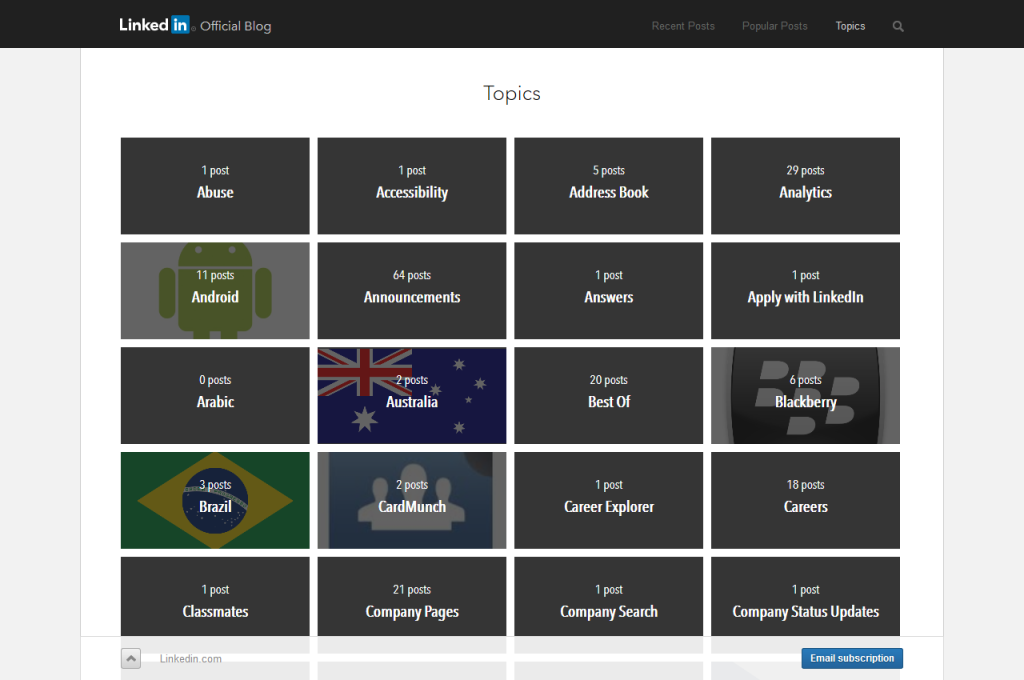
Task: Open the Careers topic tile
Action: click(805, 500)
